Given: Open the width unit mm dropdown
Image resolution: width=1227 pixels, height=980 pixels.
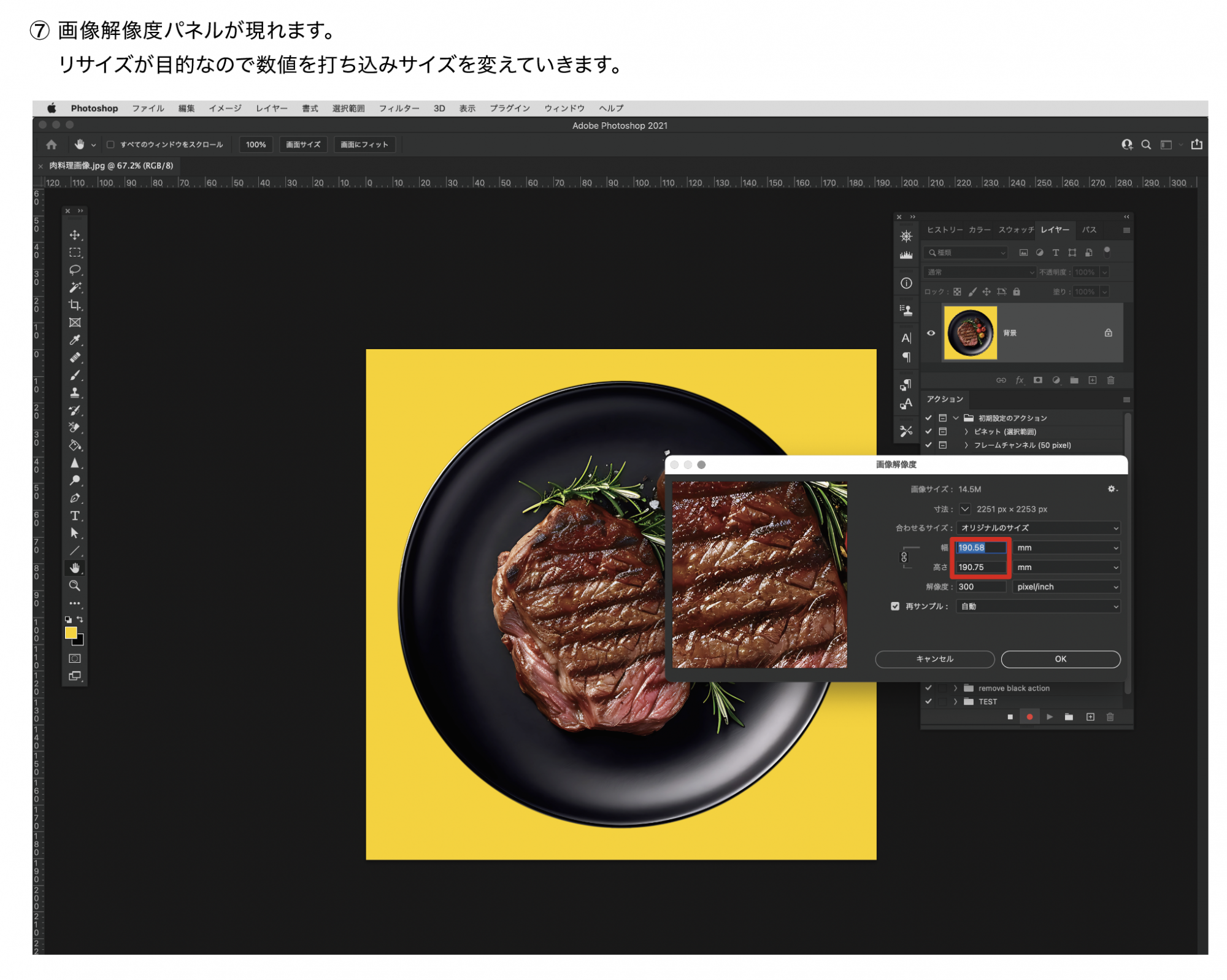Looking at the screenshot, I should point(1066,547).
